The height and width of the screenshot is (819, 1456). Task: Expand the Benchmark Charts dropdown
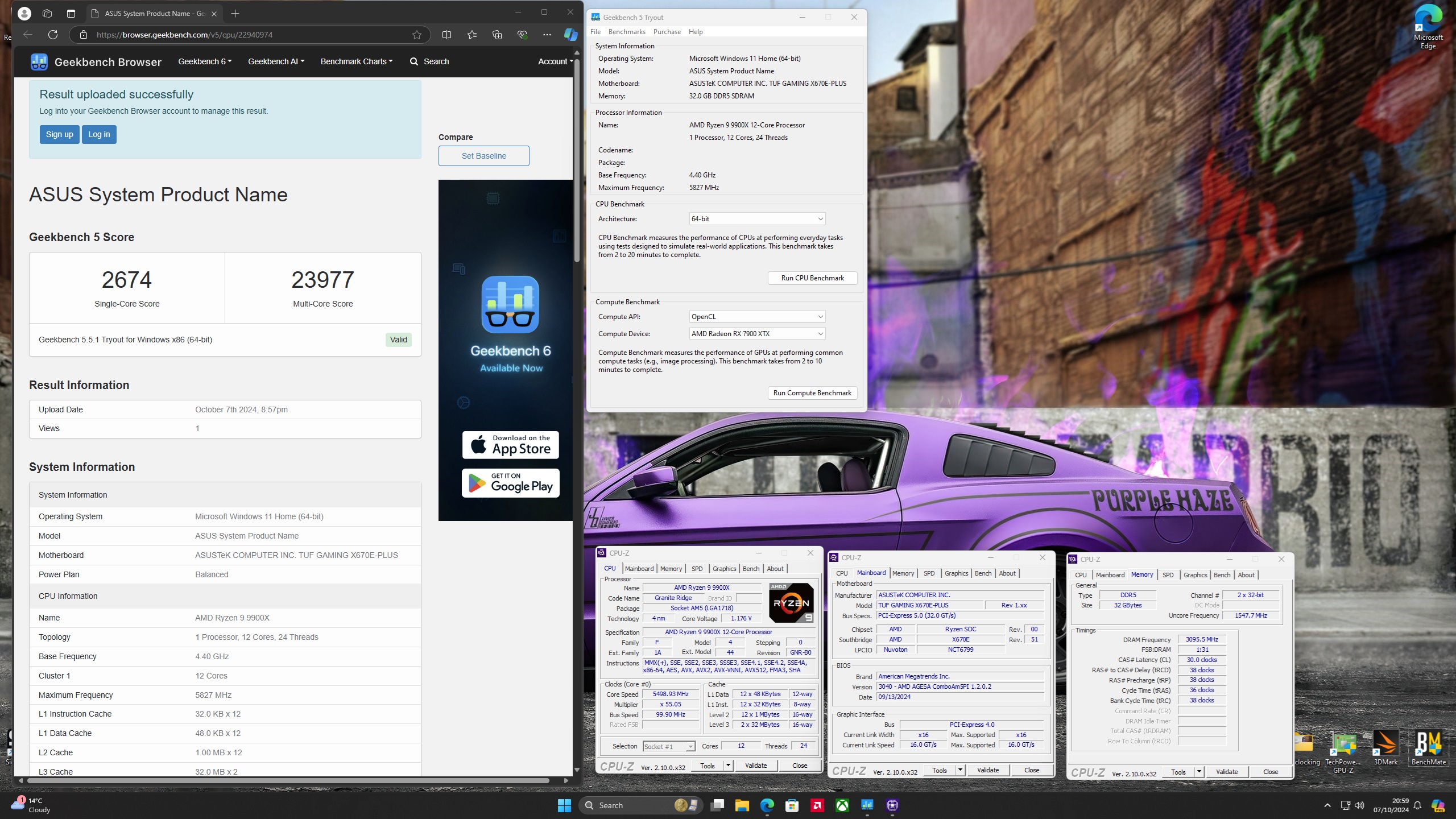point(357,61)
